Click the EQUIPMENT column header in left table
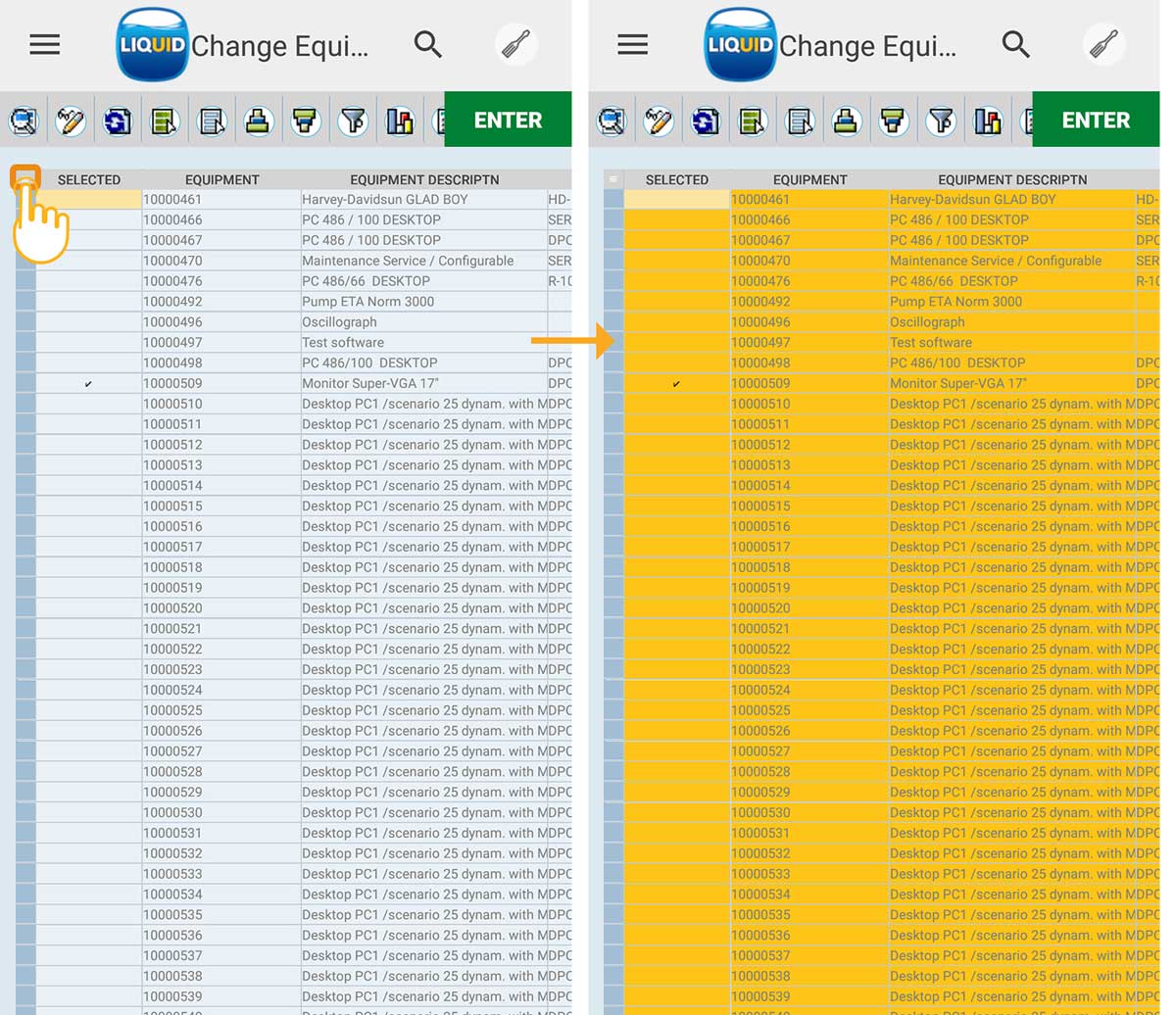This screenshot has height=1015, width=1176. click(x=221, y=179)
